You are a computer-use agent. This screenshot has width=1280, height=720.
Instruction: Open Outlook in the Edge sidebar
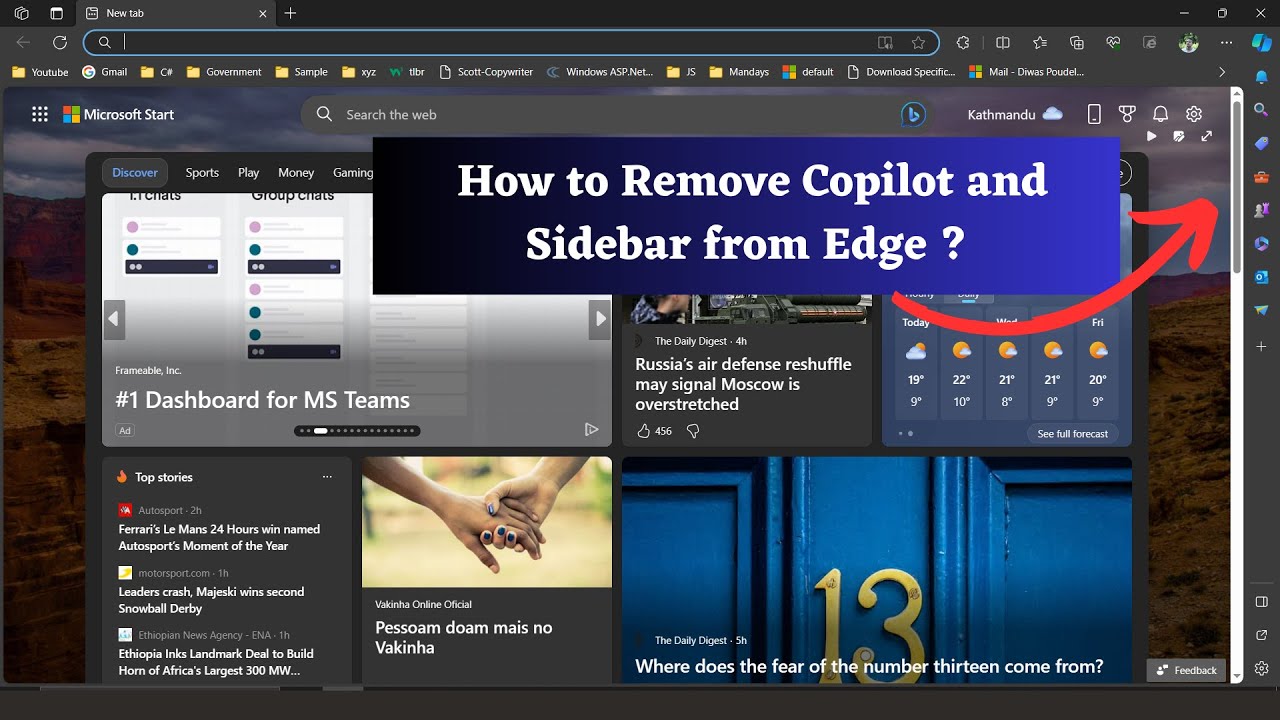[1261, 277]
